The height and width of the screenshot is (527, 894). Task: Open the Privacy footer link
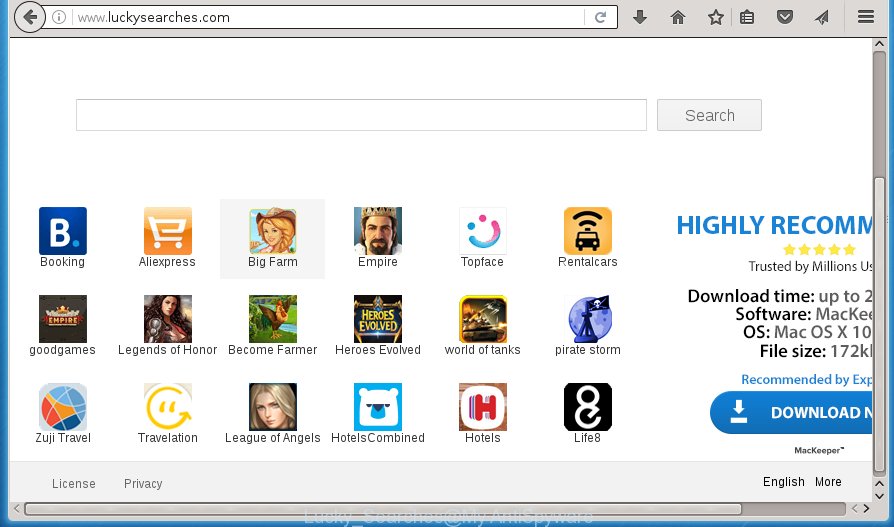tap(143, 484)
